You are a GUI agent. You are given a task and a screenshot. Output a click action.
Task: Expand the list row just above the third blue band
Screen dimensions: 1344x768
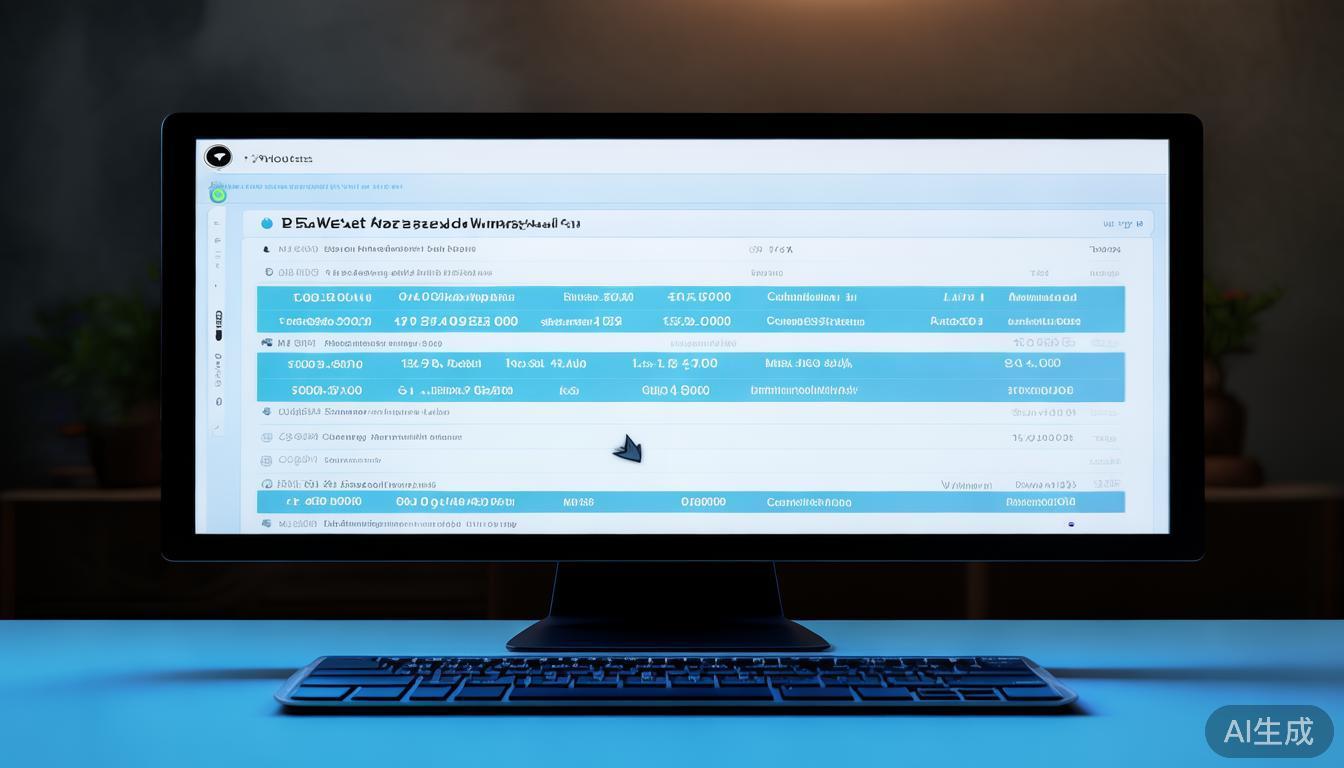[x=266, y=343]
